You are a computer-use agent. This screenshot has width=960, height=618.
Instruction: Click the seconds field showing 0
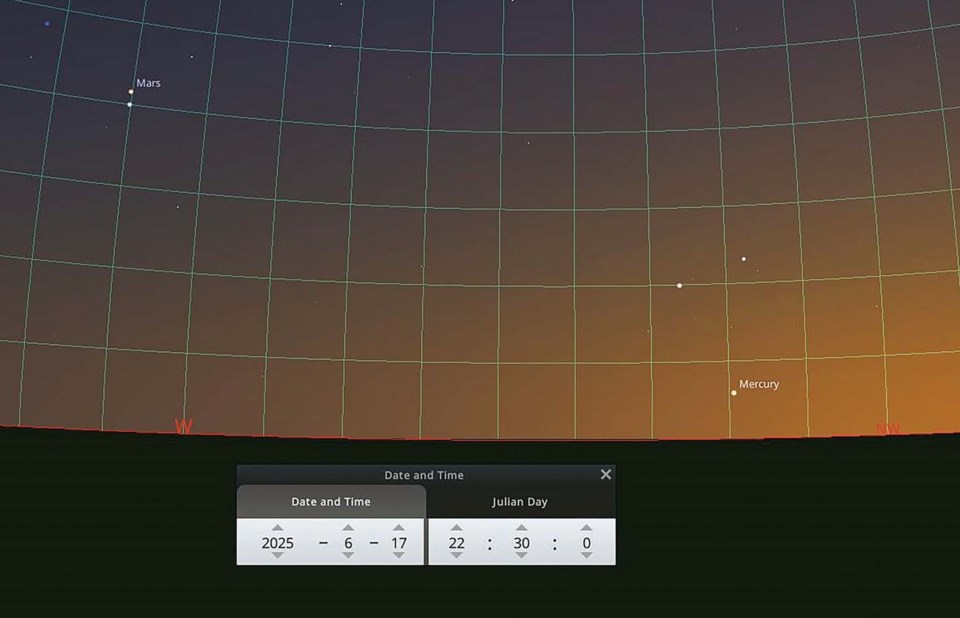point(586,543)
